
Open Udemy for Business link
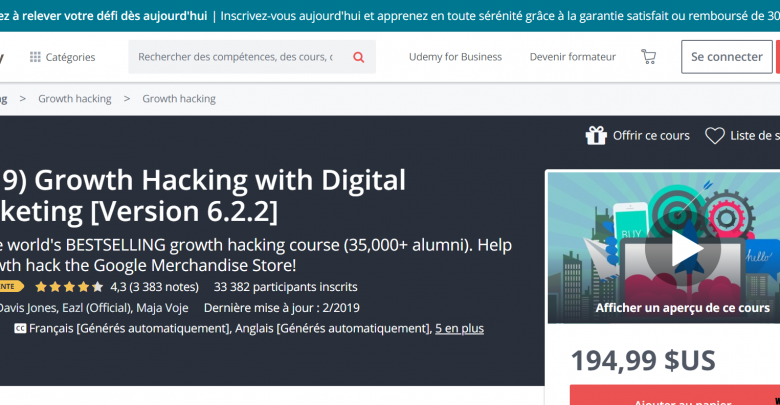pyautogui.click(x=455, y=57)
